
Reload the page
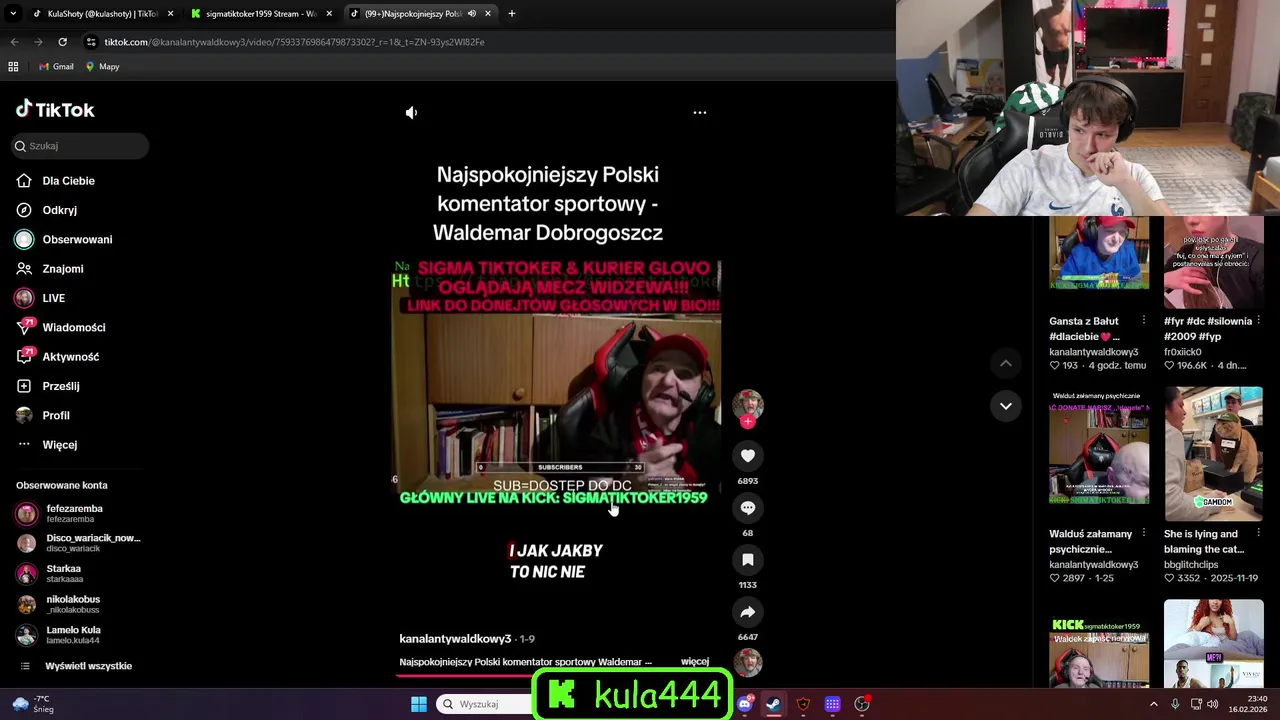(x=62, y=42)
